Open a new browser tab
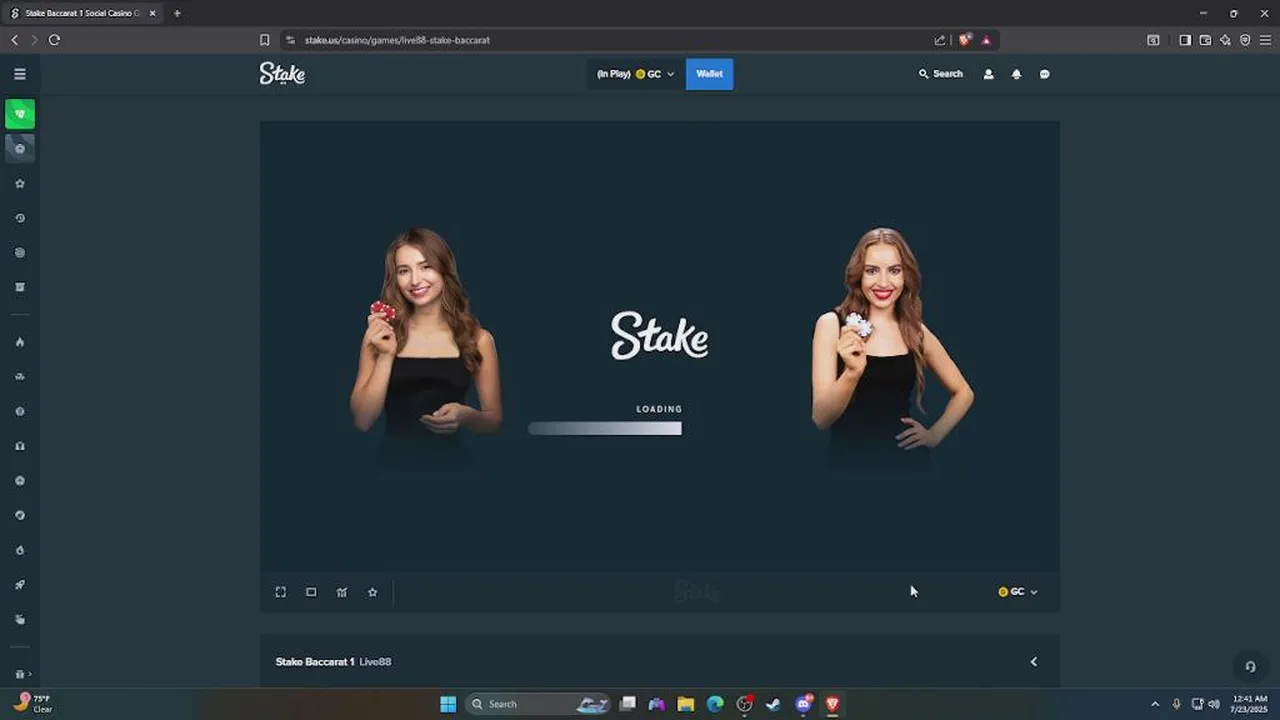Image resolution: width=1280 pixels, height=720 pixels. [x=177, y=13]
